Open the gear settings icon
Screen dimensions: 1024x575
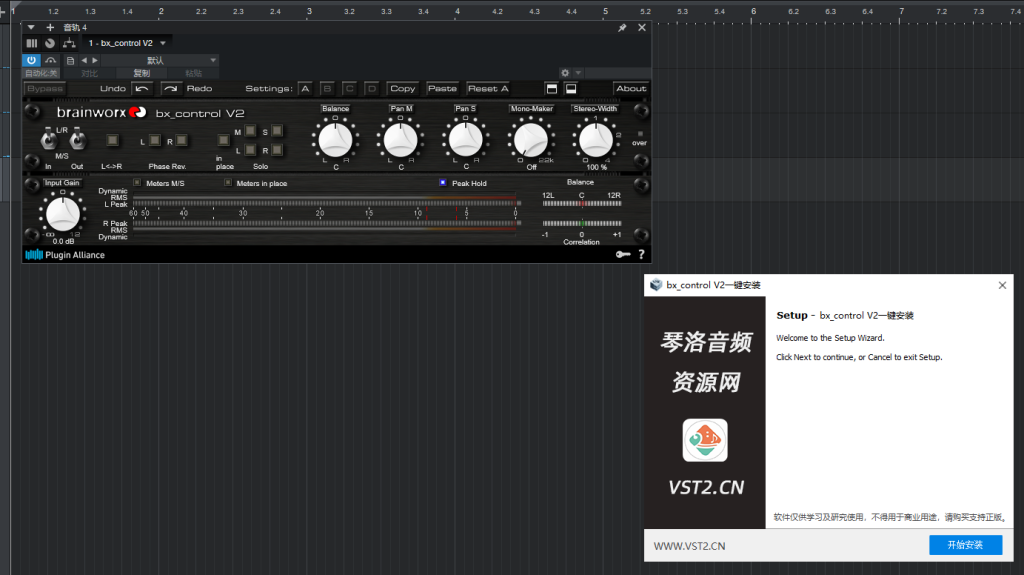(565, 73)
